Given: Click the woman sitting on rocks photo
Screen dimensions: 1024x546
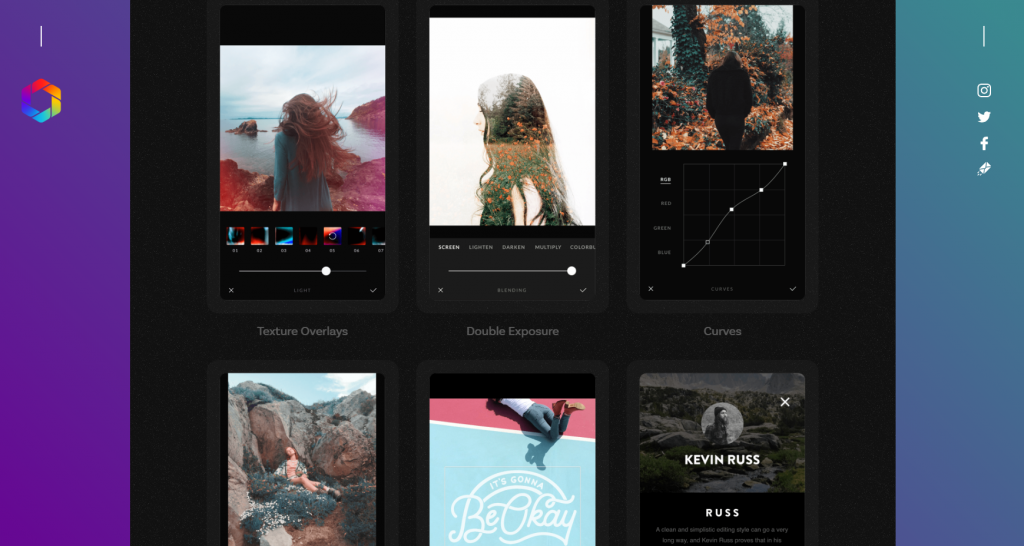Looking at the screenshot, I should click(x=302, y=459).
